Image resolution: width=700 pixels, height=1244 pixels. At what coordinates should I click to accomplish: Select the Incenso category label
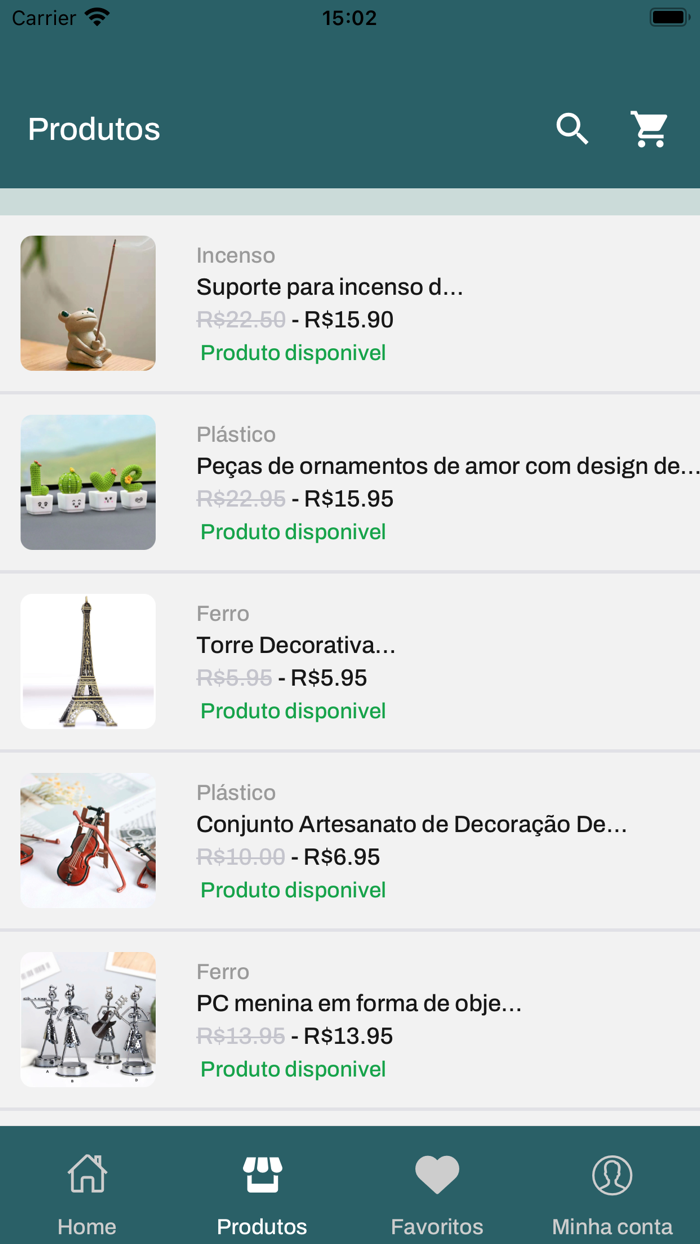[x=236, y=255]
